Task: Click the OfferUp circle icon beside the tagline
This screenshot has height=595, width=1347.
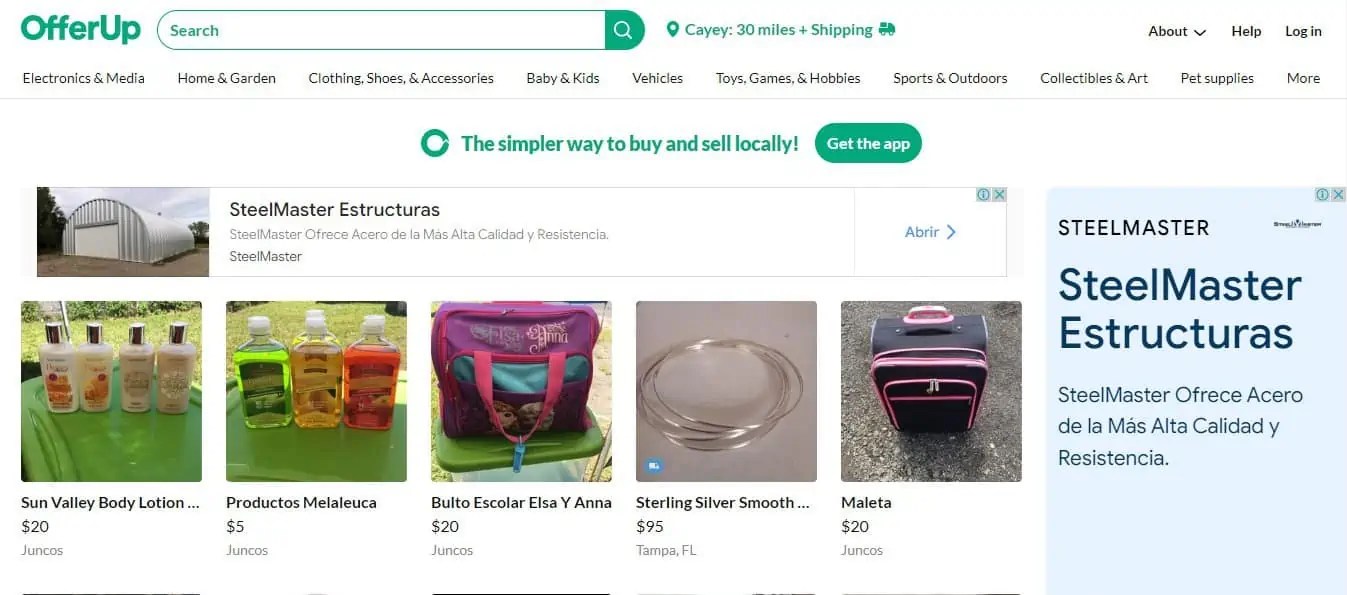Action: coord(434,143)
